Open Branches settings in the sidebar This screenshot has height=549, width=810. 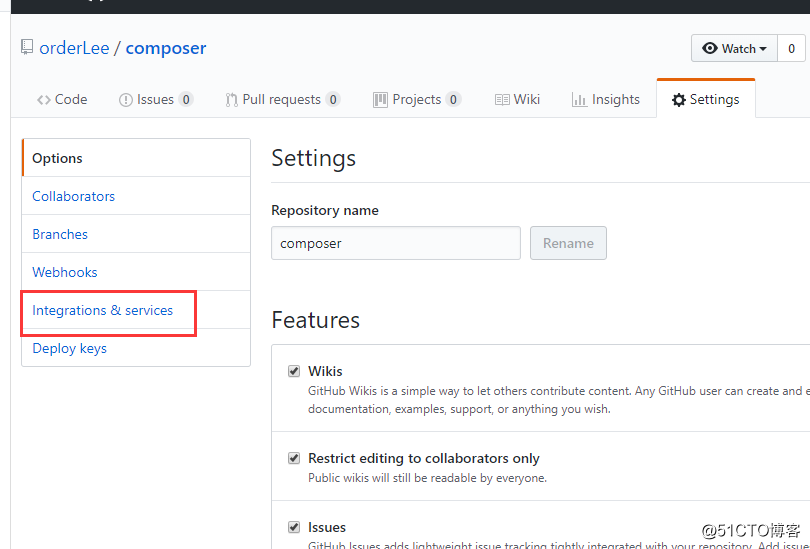tap(136, 234)
